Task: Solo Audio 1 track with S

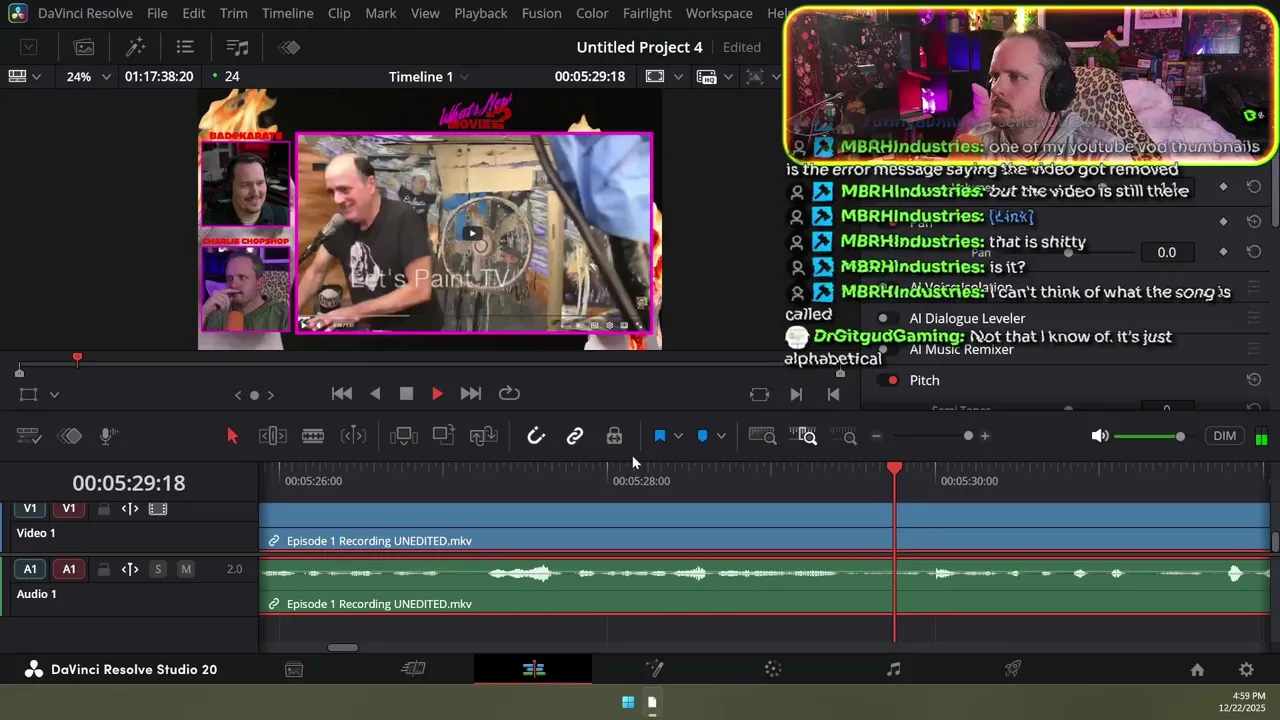Action: click(x=157, y=569)
